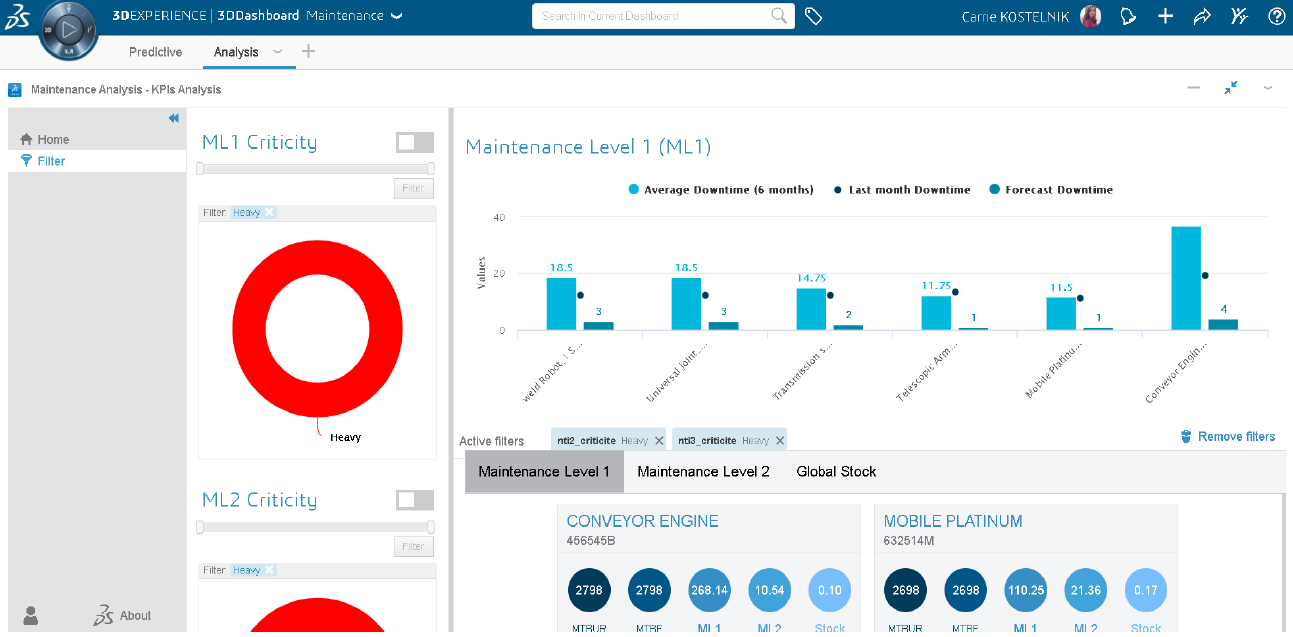Switch to the Predictive tab

155,52
